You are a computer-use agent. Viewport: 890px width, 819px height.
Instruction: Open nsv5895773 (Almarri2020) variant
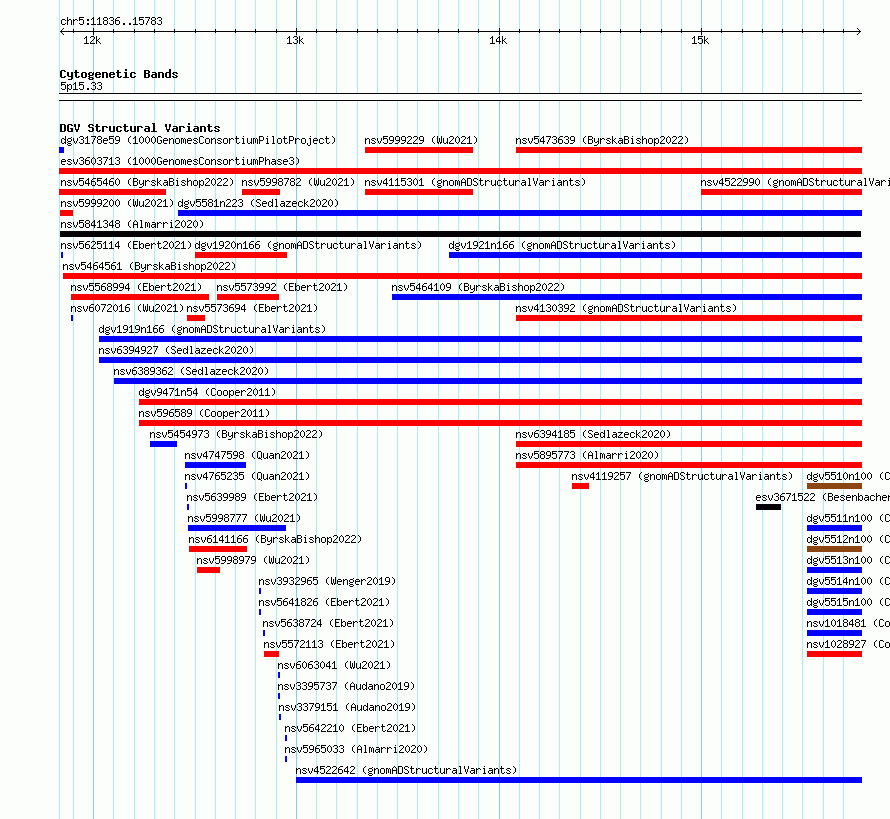(587, 455)
